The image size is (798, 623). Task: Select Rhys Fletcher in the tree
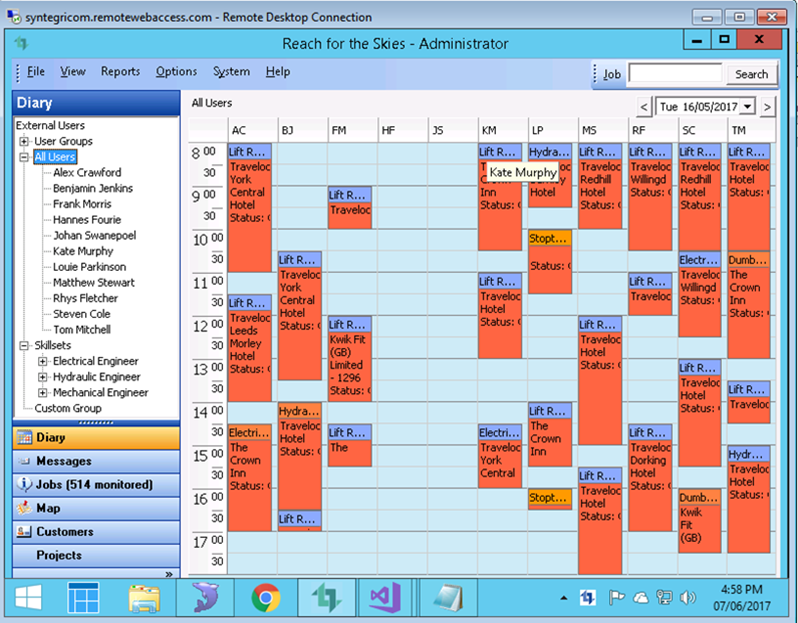85,298
